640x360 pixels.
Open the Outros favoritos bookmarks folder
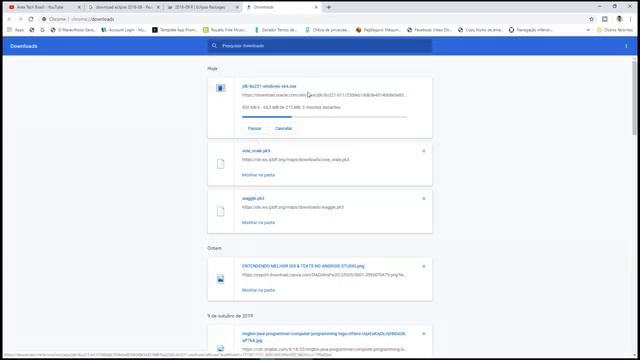pyautogui.click(x=615, y=30)
